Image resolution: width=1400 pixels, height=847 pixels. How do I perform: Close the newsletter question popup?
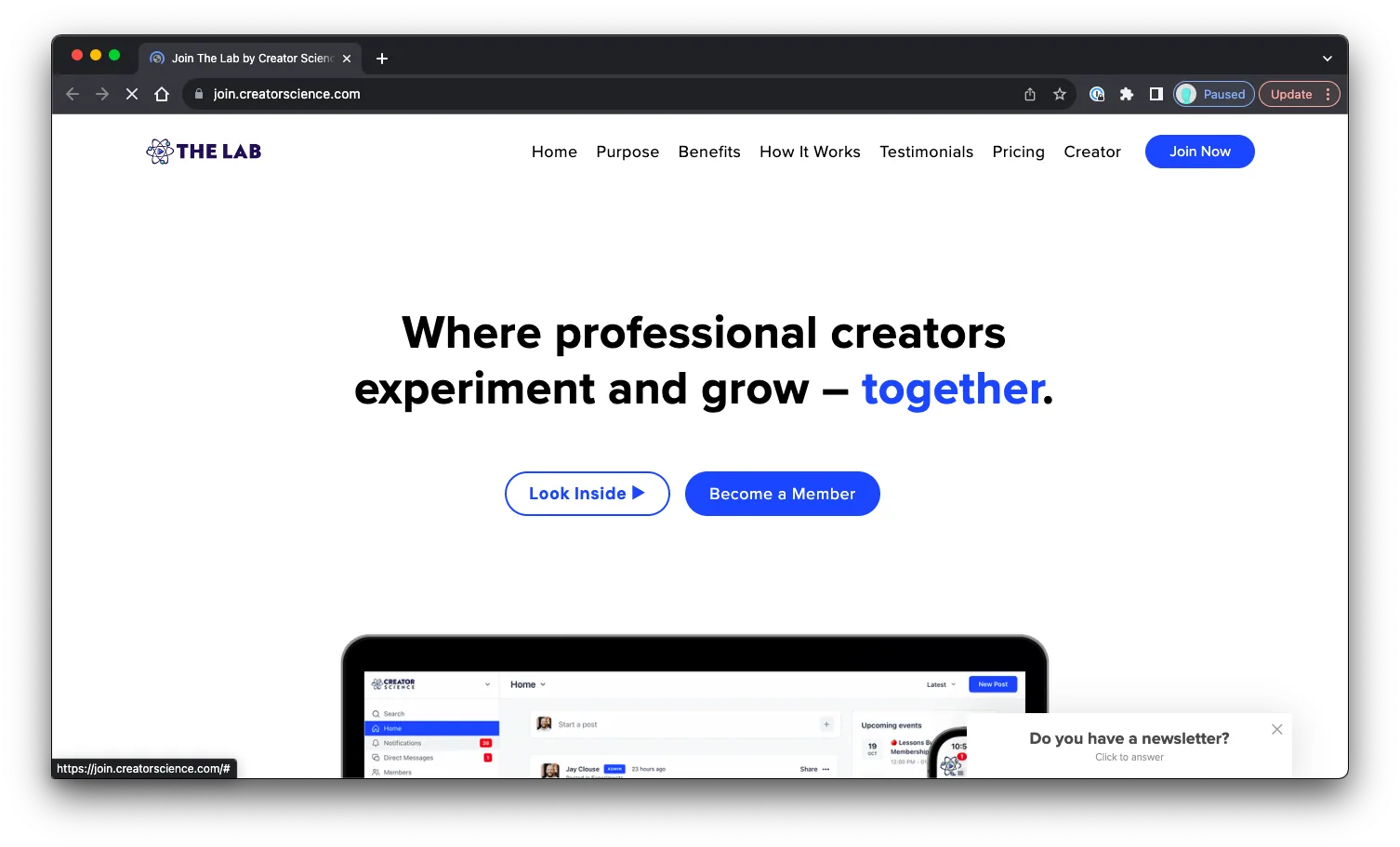pyautogui.click(x=1277, y=730)
